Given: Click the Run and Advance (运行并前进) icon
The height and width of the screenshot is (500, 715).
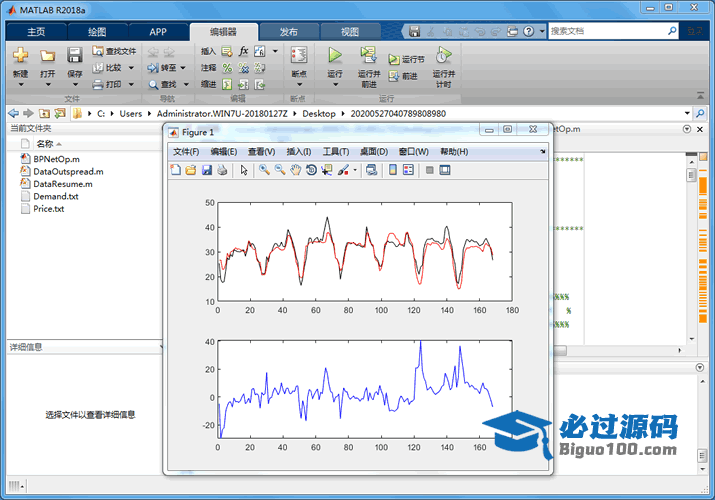Looking at the screenshot, I should coord(368,55).
